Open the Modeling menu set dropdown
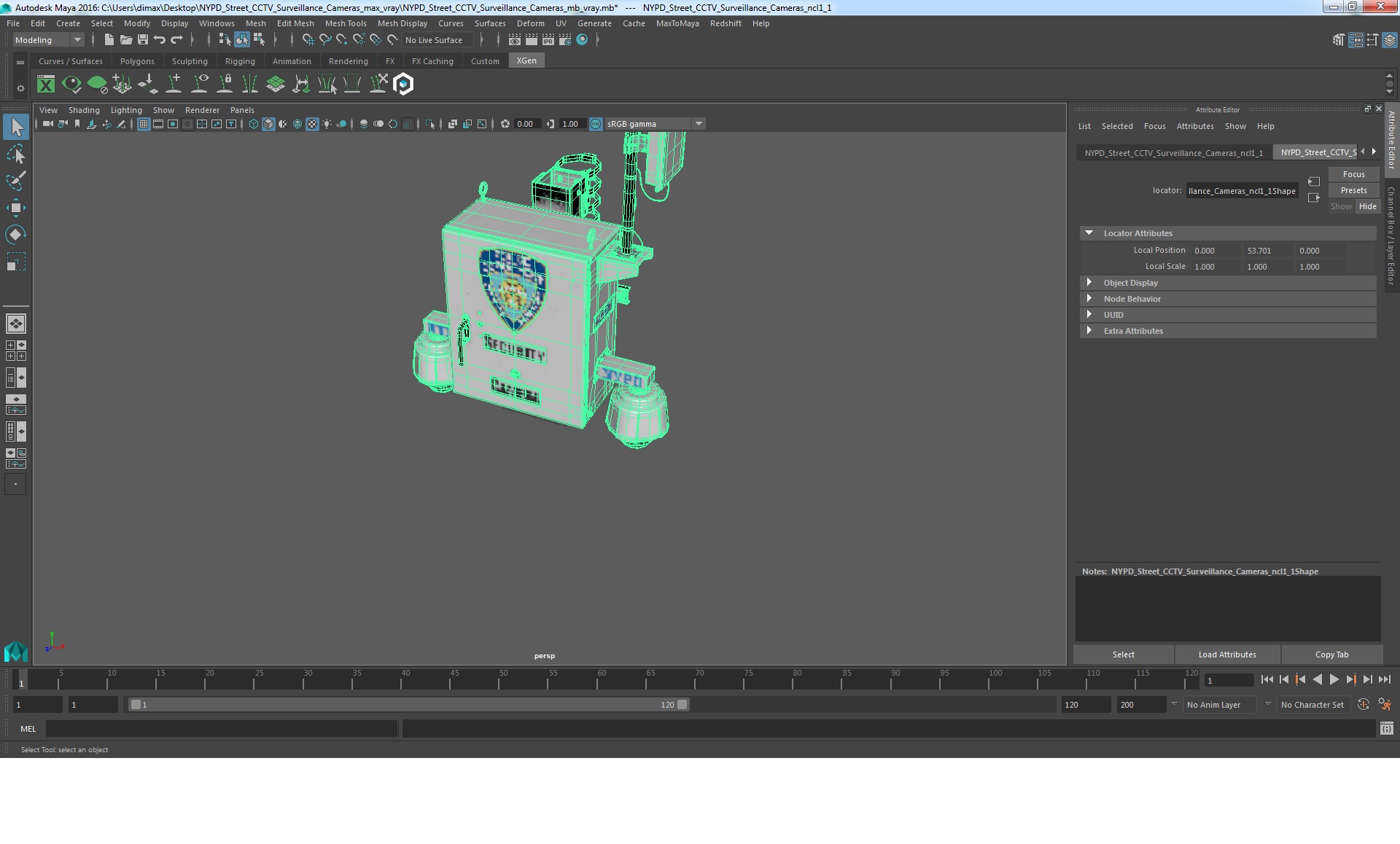Screen dimensions: 1400x844 (x=48, y=40)
